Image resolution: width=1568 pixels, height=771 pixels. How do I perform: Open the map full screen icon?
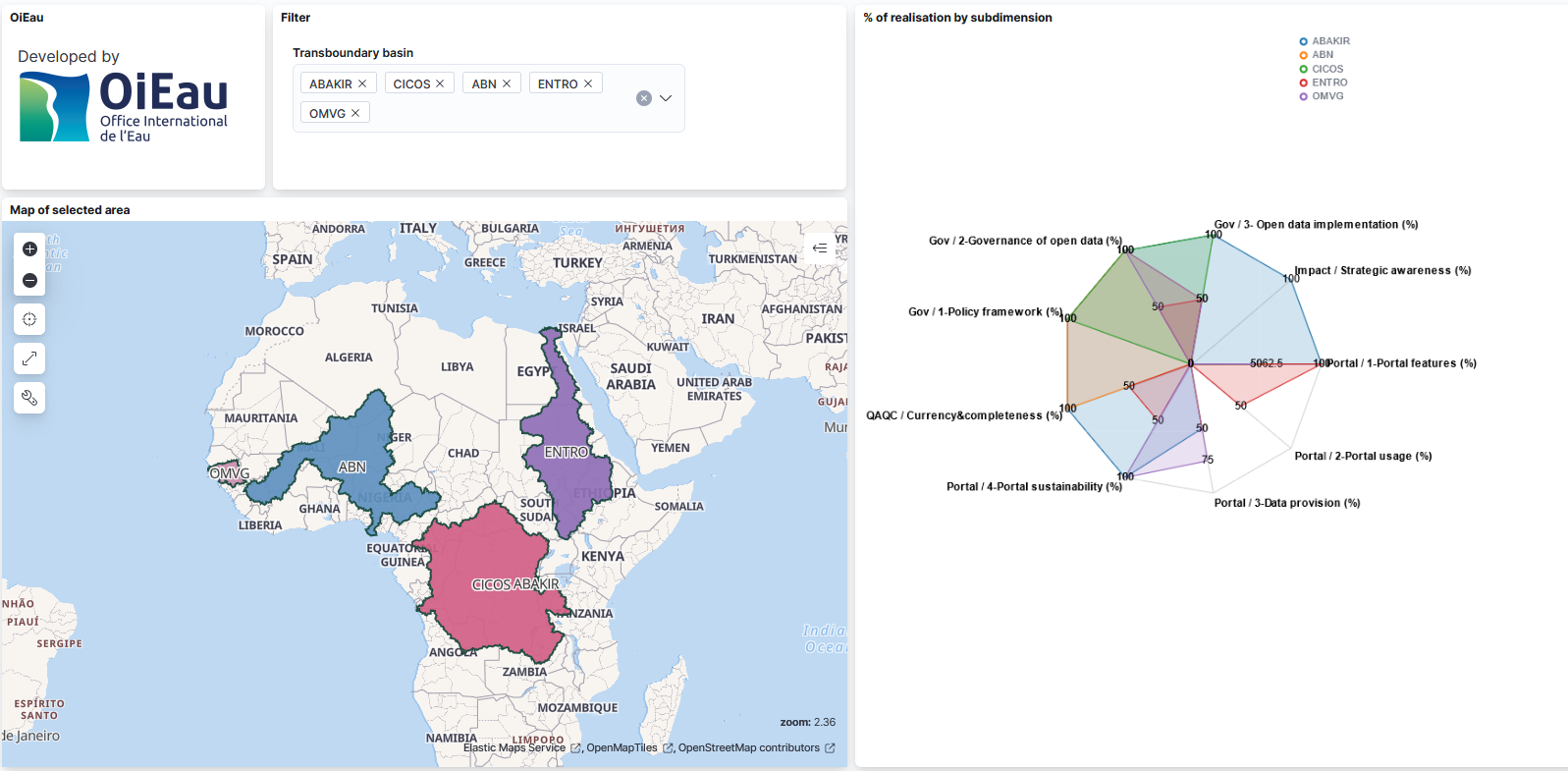(29, 358)
